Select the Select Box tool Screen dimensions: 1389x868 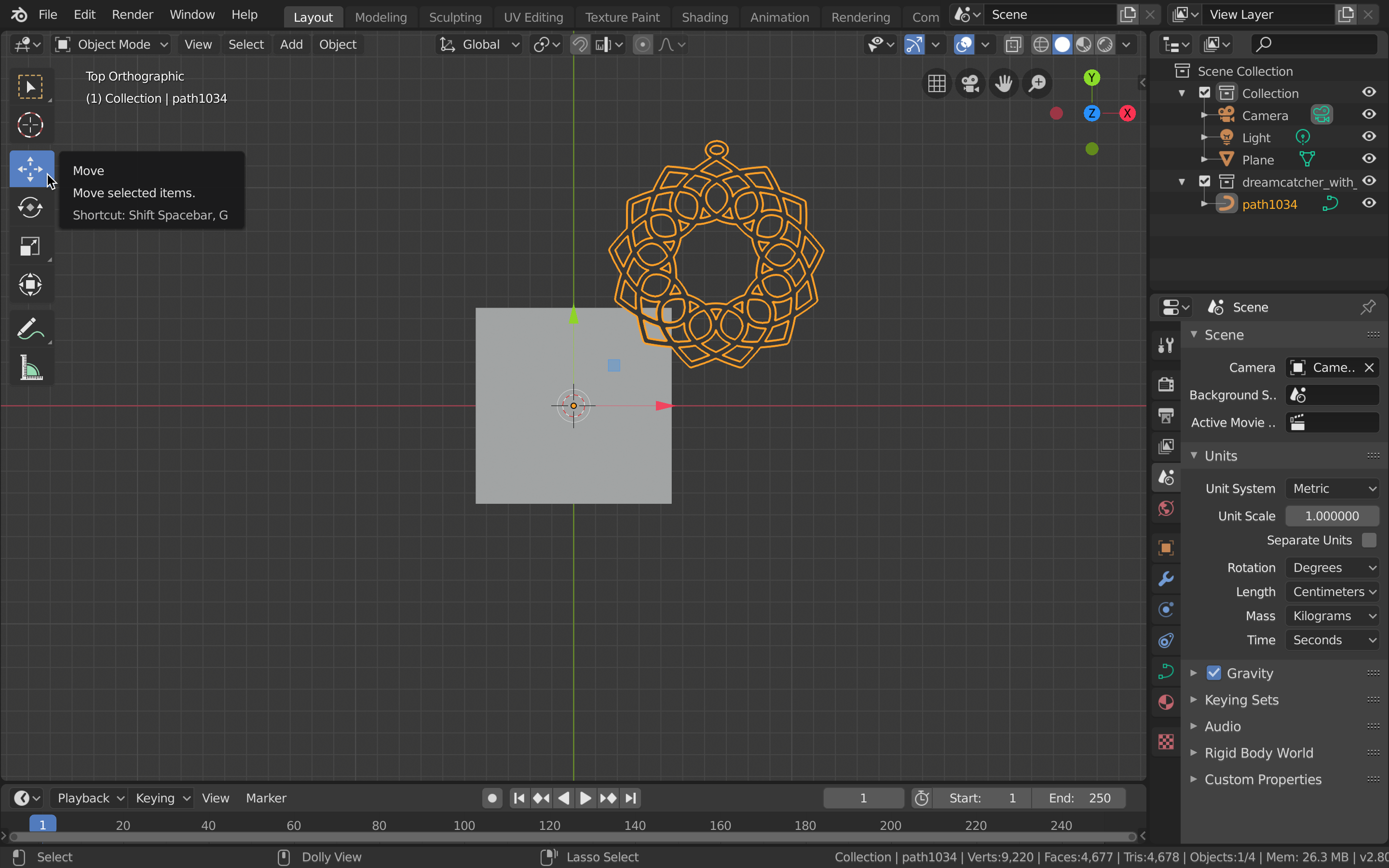[x=31, y=87]
